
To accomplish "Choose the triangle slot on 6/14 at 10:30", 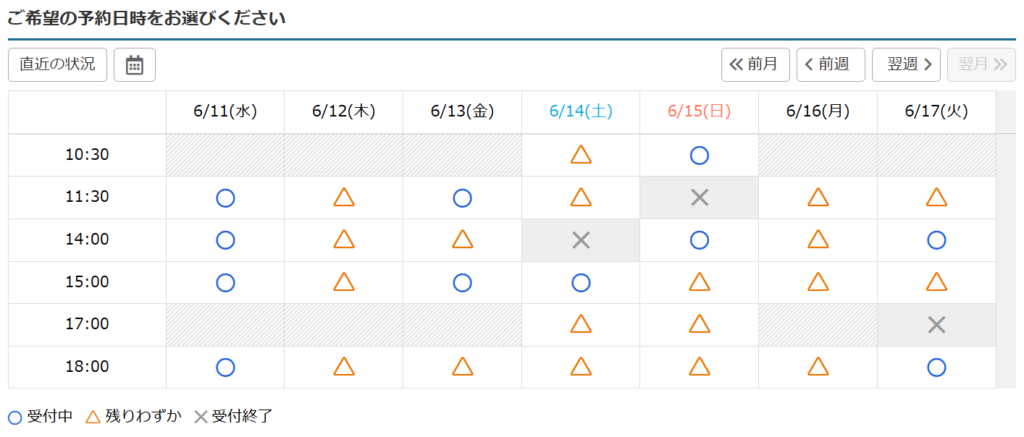I will coord(581,155).
